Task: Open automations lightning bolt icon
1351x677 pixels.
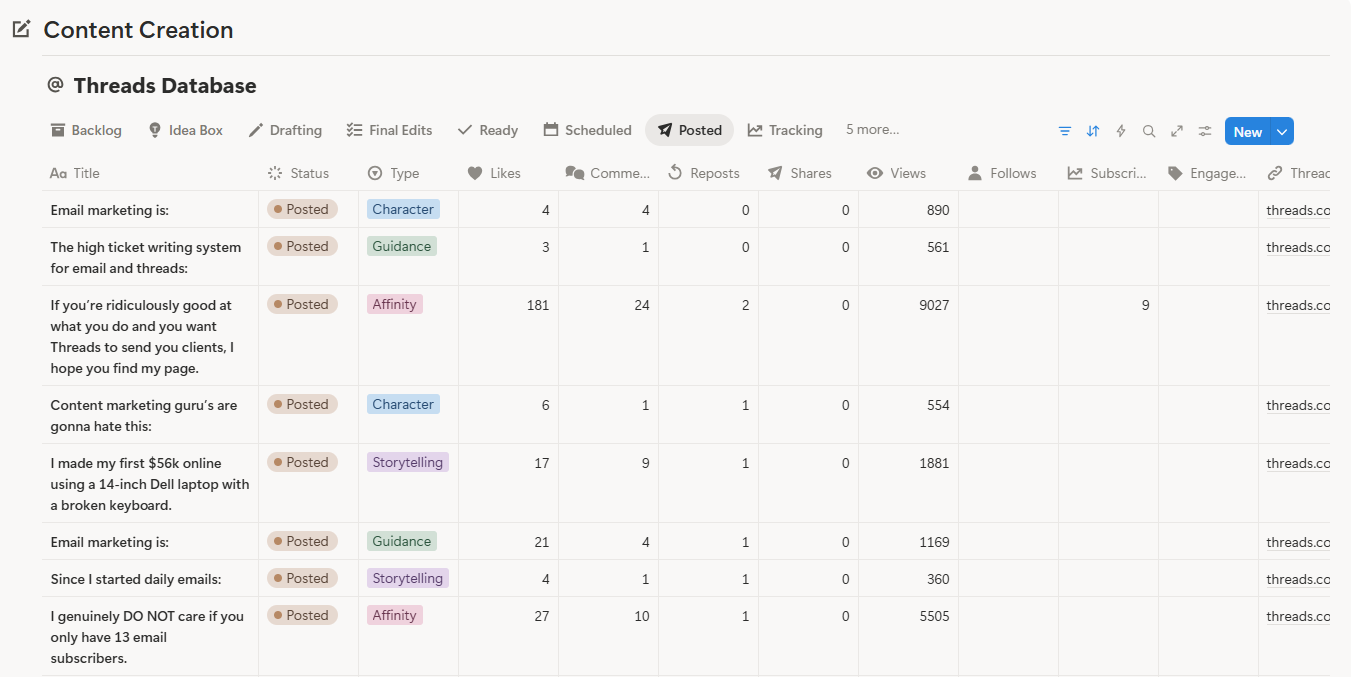Action: [x=1121, y=131]
